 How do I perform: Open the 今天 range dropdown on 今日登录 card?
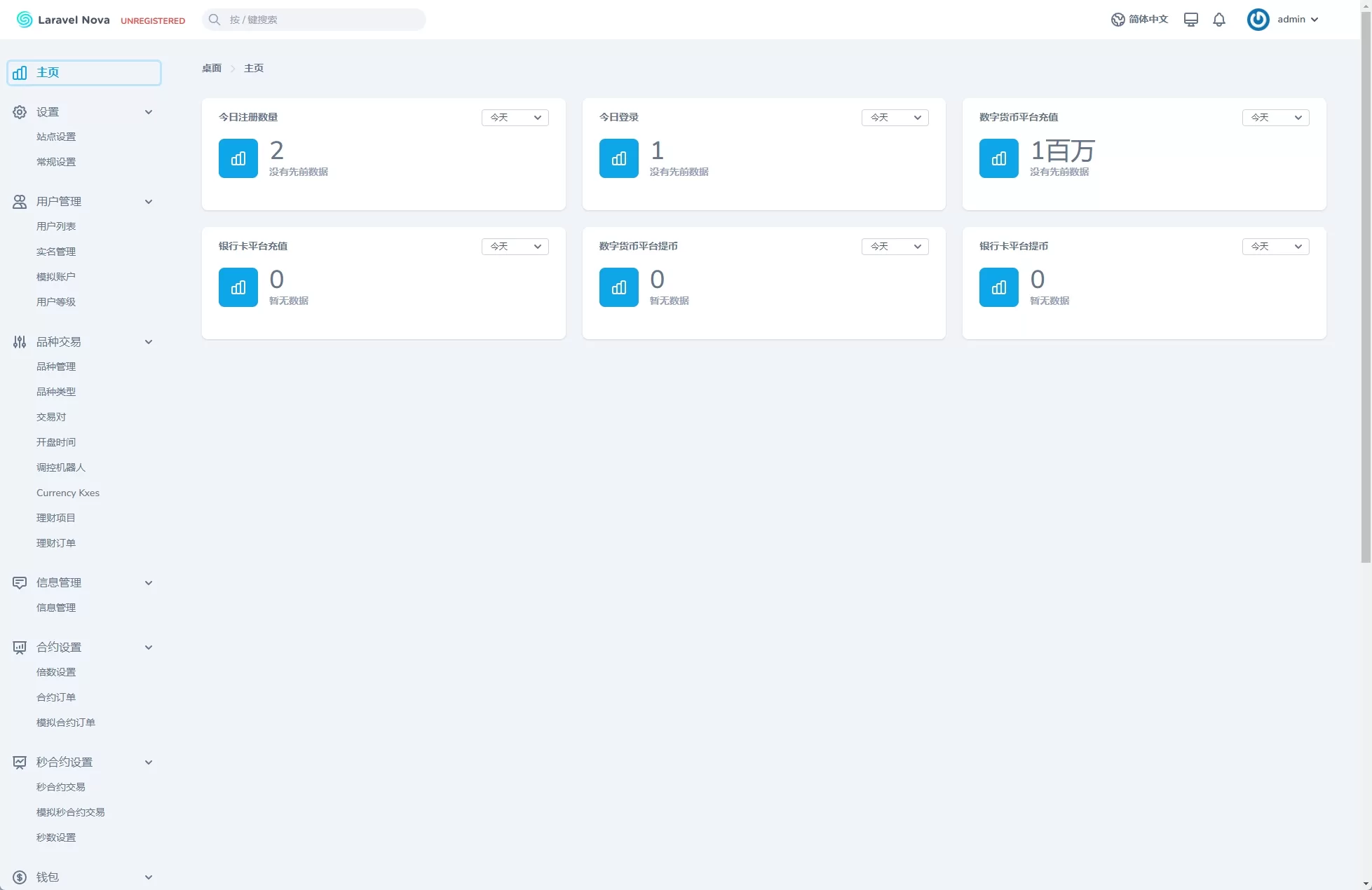[895, 118]
